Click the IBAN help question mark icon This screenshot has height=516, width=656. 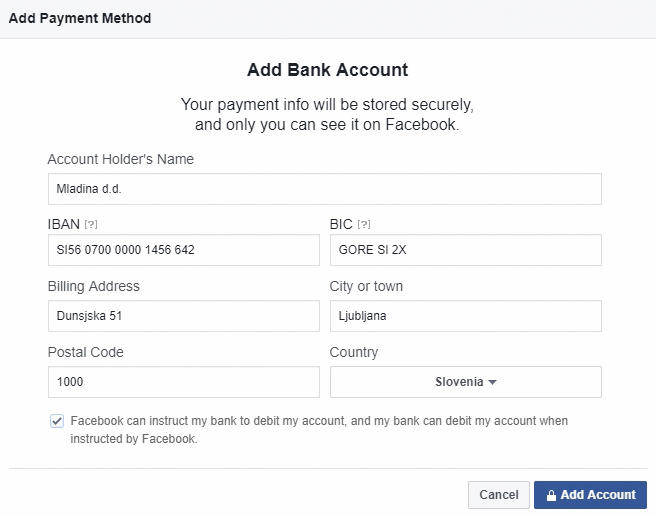91,225
